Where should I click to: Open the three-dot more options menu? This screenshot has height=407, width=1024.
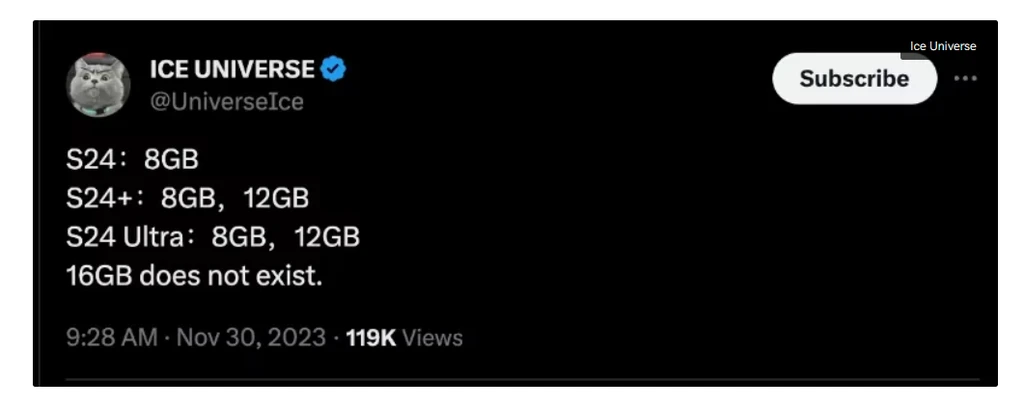pyautogui.click(x=965, y=78)
